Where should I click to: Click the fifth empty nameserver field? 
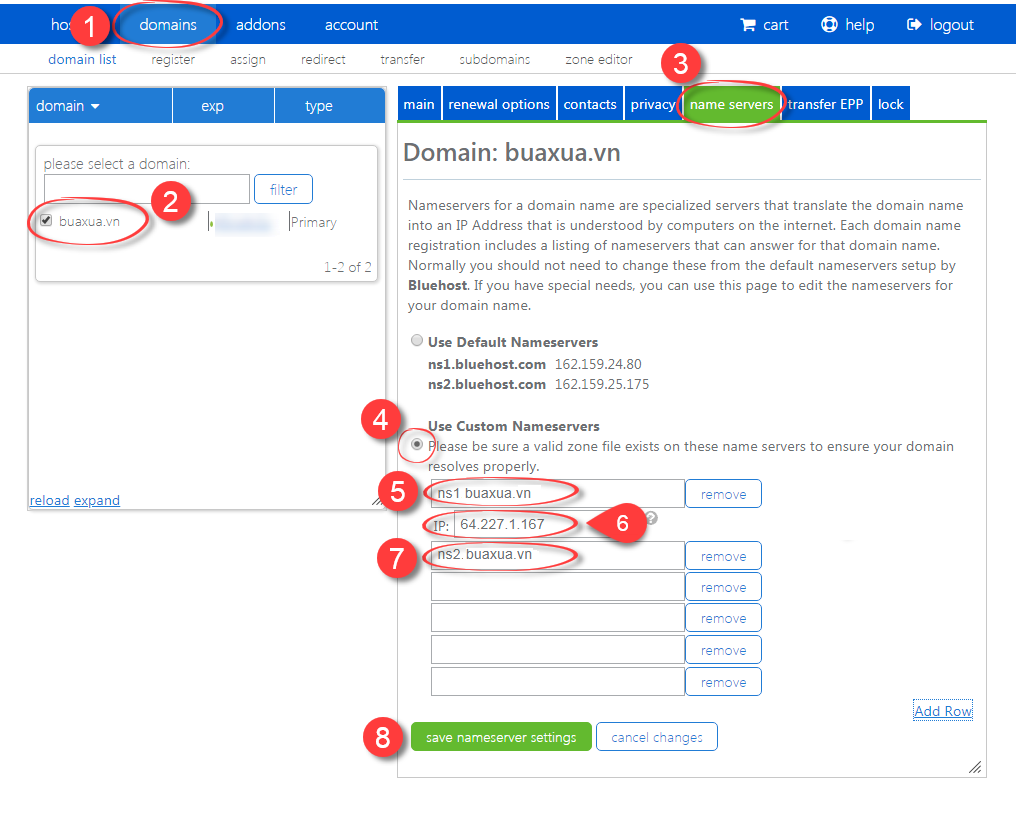tap(557, 650)
